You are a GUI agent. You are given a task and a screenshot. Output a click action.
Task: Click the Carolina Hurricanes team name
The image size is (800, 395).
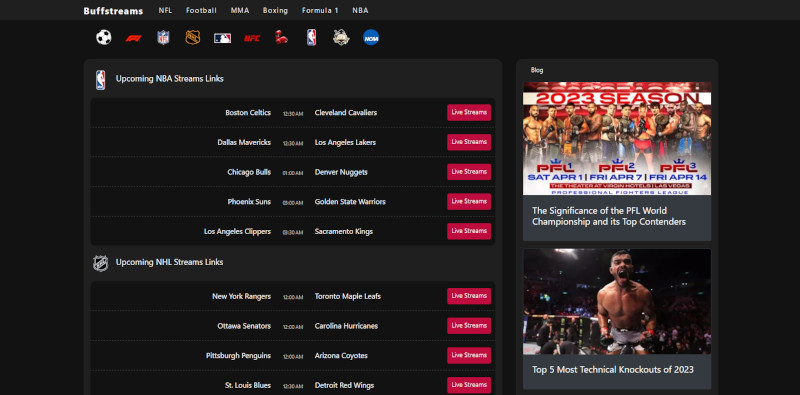(x=346, y=326)
